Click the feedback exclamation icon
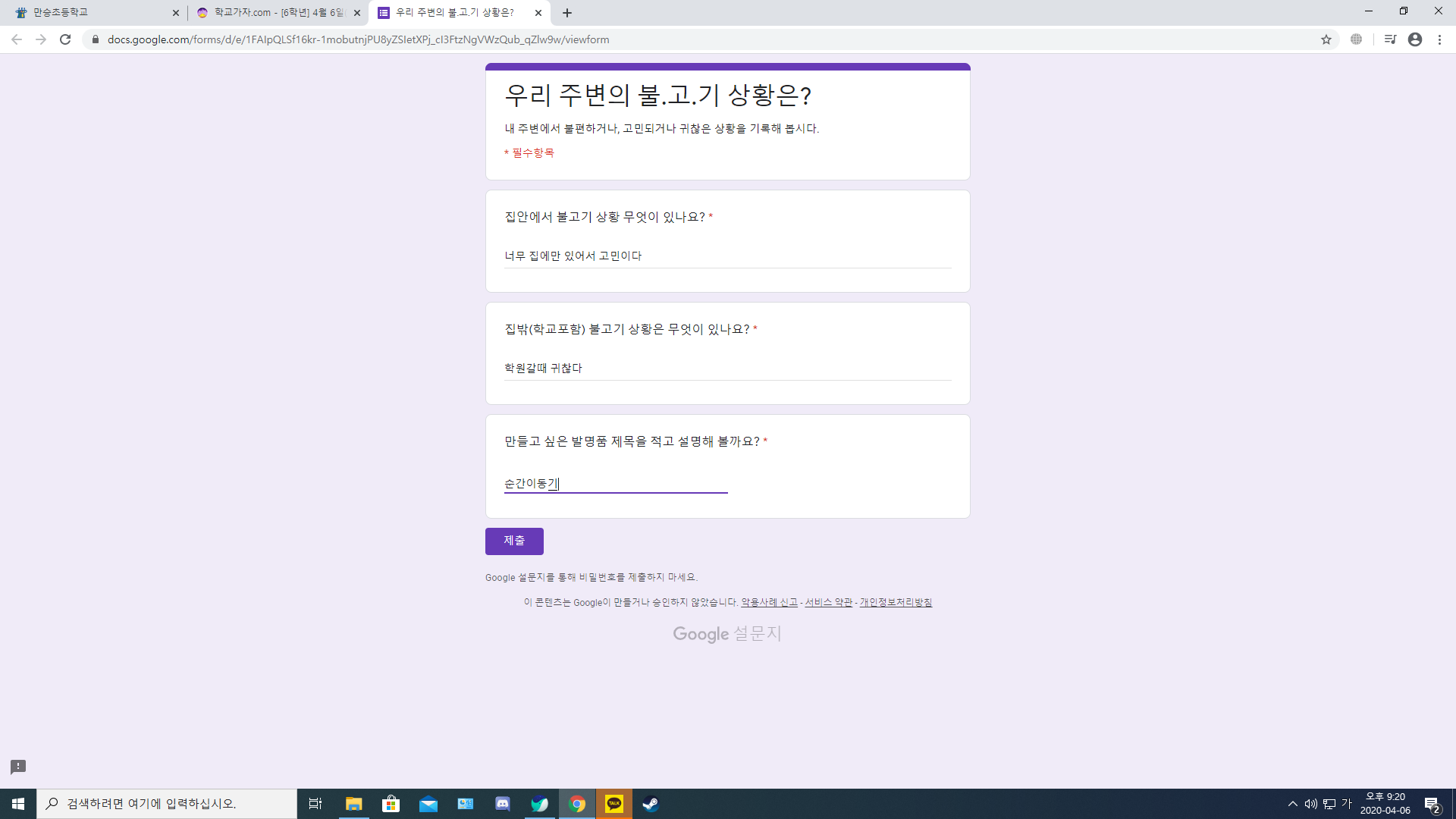Image resolution: width=1456 pixels, height=819 pixels. [x=18, y=767]
